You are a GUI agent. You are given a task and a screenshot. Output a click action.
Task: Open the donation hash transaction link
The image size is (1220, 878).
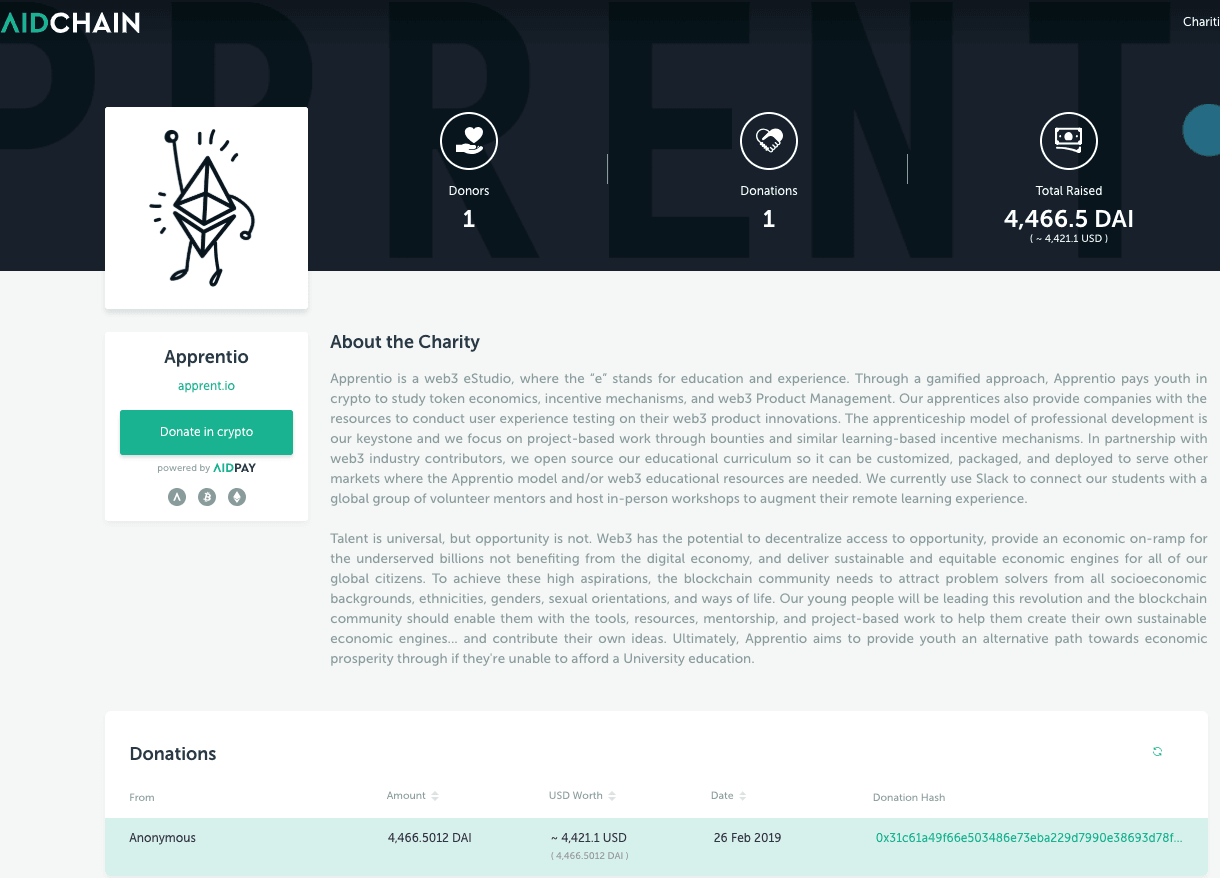click(1029, 838)
